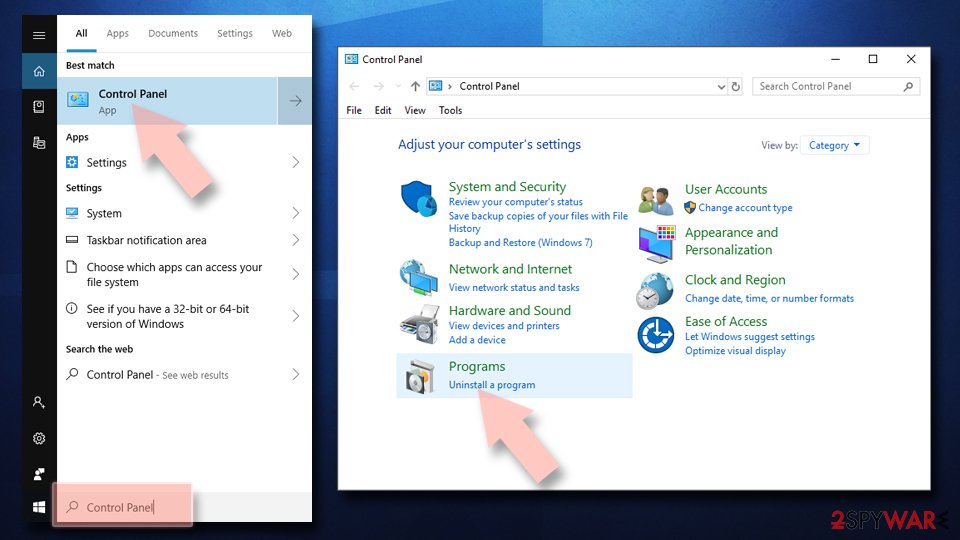
Task: Expand 32-bit or 64-bit result chevron
Action: point(296,316)
